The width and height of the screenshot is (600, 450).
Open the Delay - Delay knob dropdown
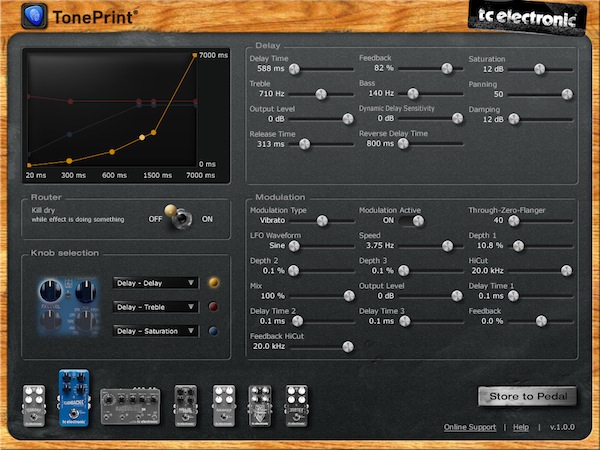click(156, 283)
